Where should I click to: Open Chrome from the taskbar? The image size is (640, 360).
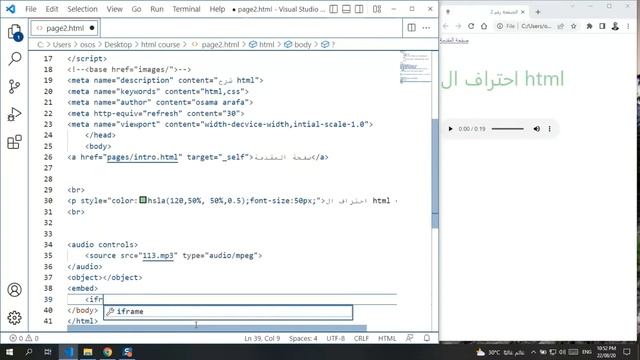tap(107, 352)
